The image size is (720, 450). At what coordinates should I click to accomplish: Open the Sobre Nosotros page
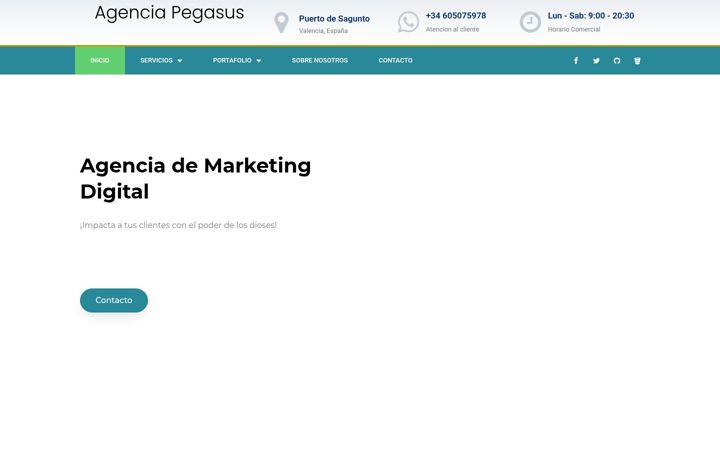click(x=320, y=60)
